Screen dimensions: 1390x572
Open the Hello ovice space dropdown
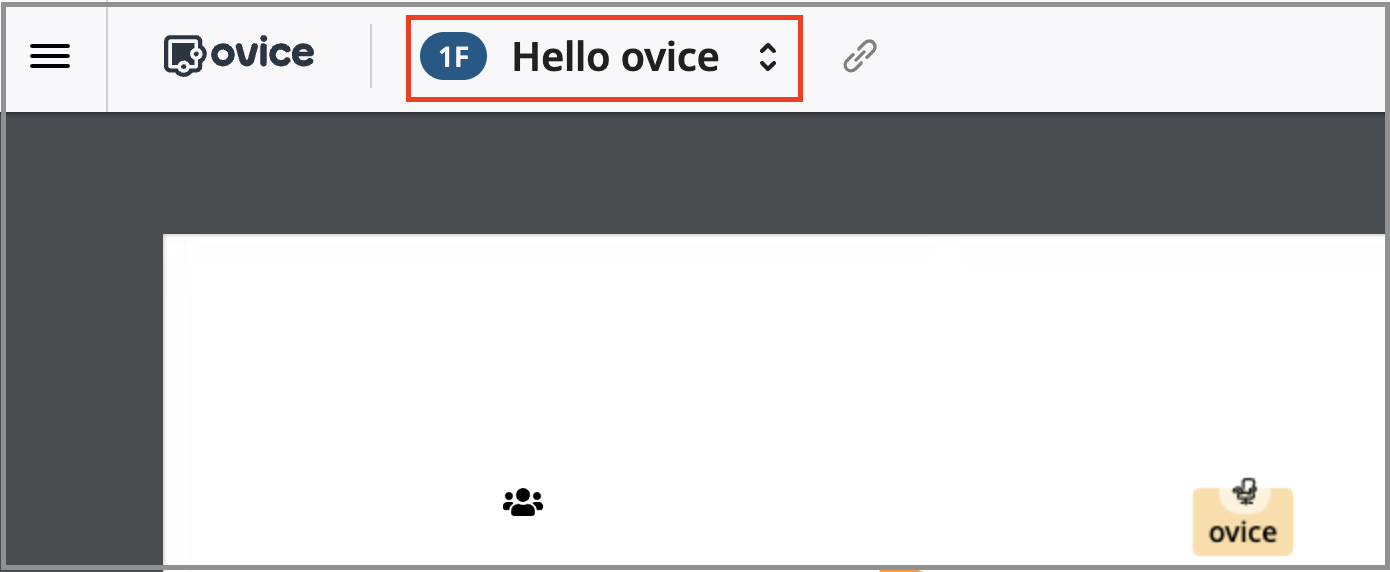615,57
